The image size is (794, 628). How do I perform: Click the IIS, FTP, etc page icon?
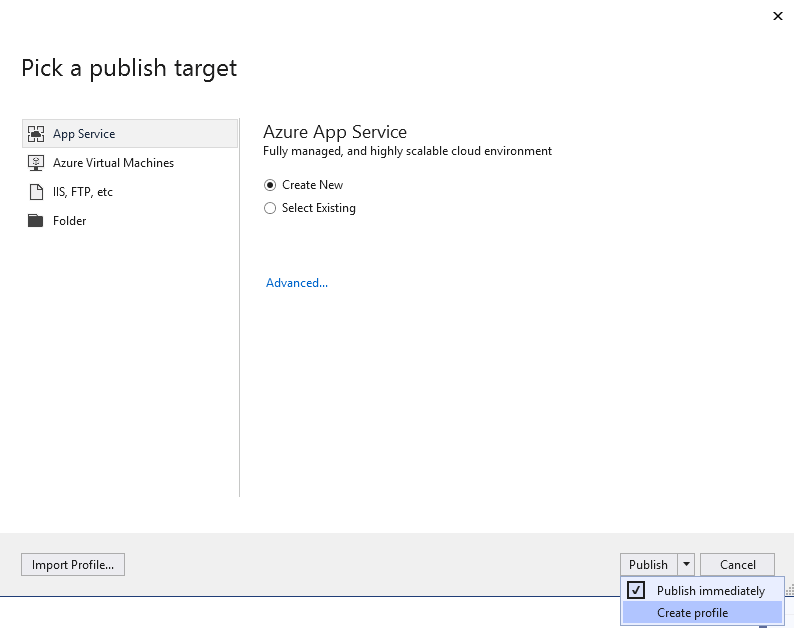point(36,192)
